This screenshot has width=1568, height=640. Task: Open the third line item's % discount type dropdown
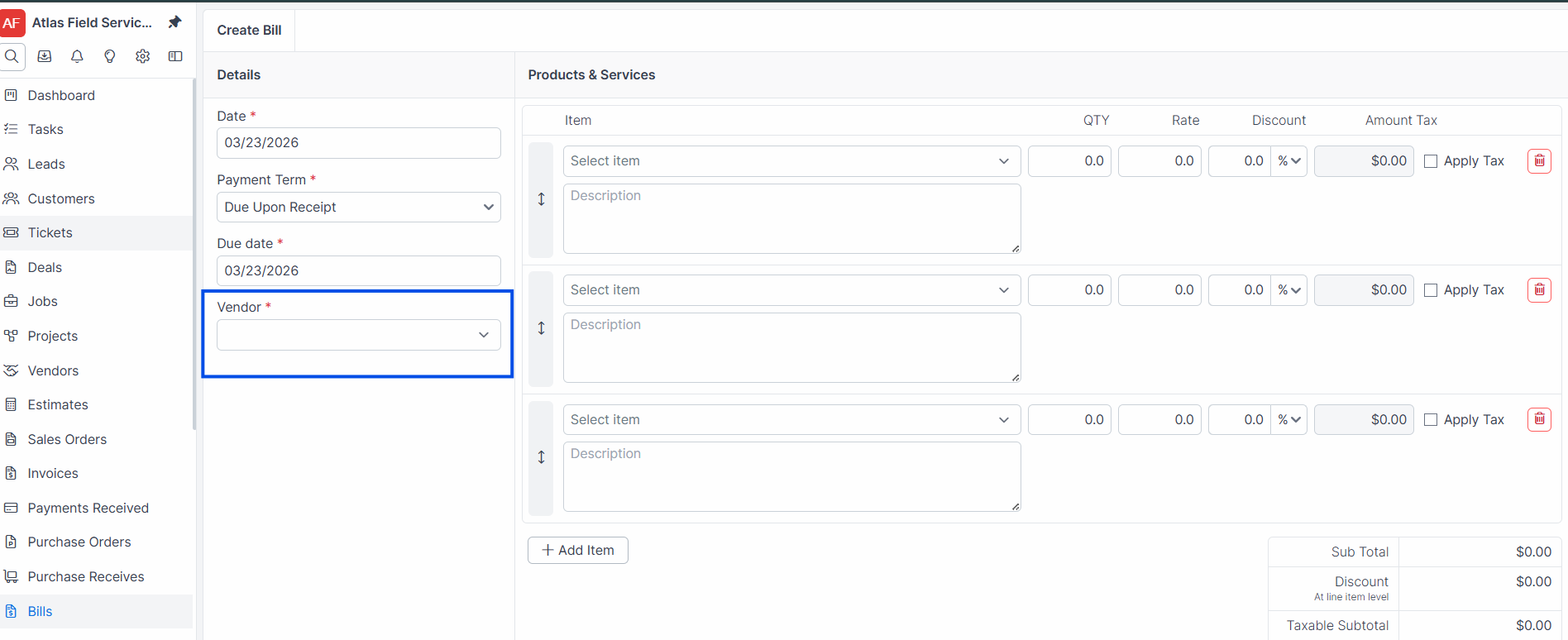pyautogui.click(x=1289, y=419)
